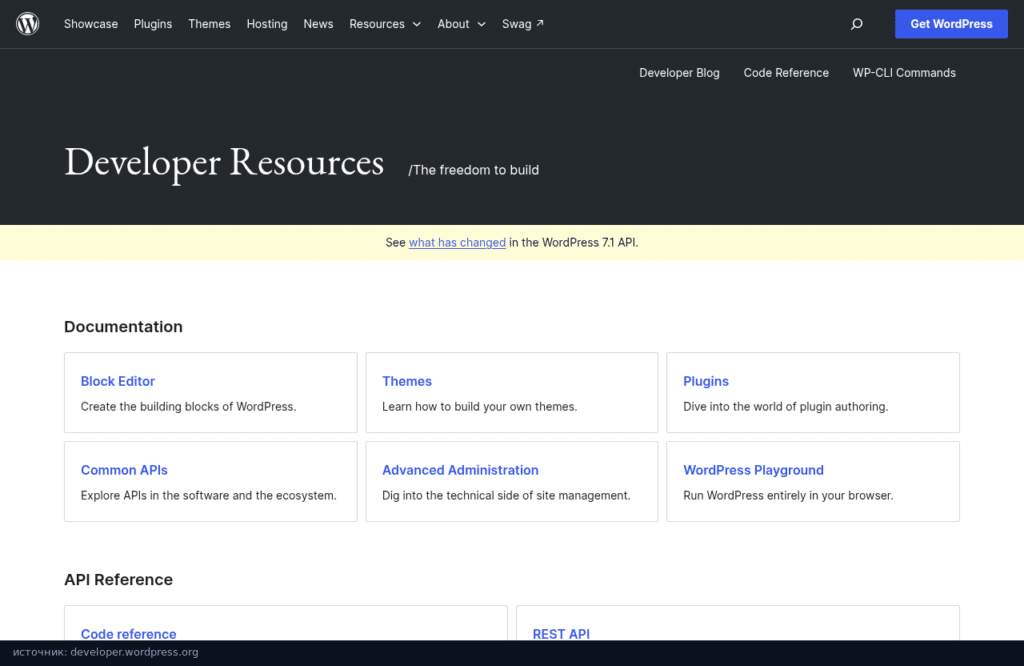Open the Hosting menu item
Image resolution: width=1024 pixels, height=666 pixels.
click(267, 24)
